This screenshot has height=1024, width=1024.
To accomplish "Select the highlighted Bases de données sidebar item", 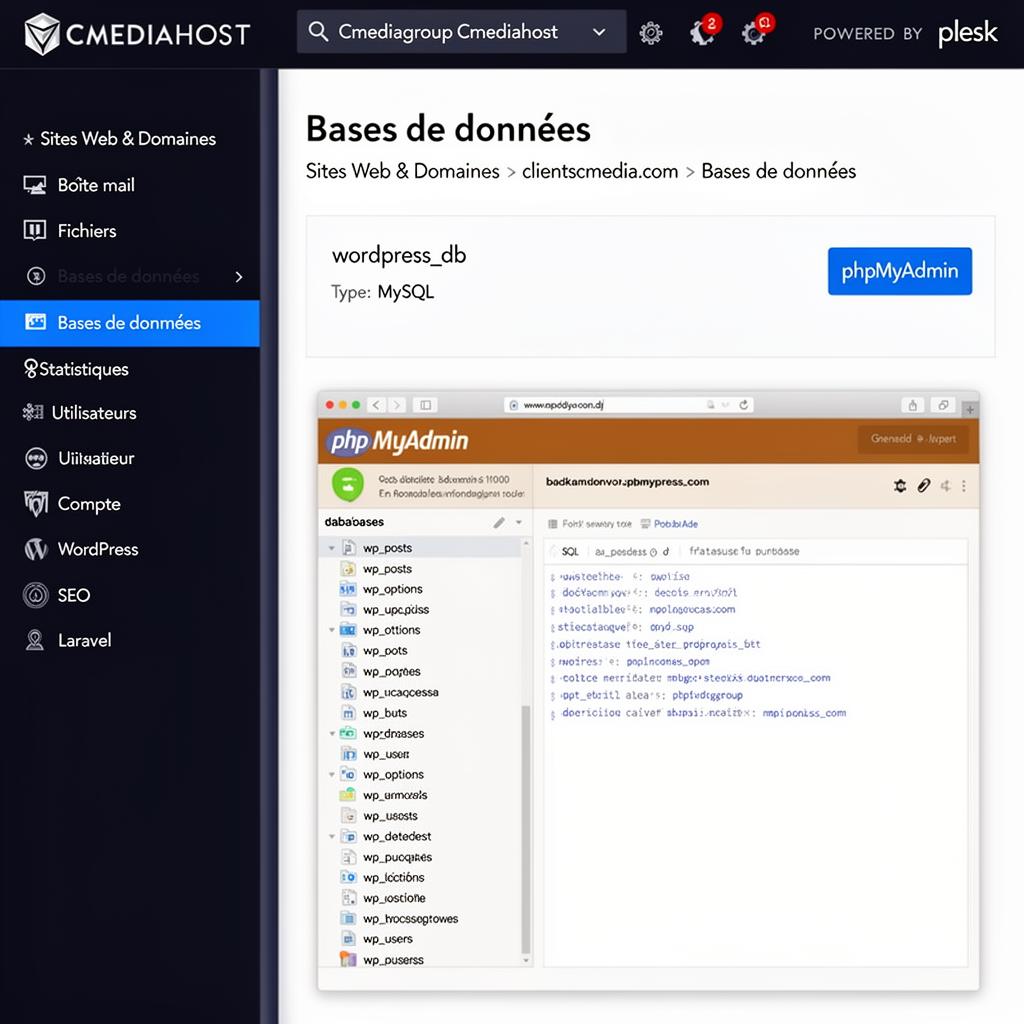I will [130, 323].
